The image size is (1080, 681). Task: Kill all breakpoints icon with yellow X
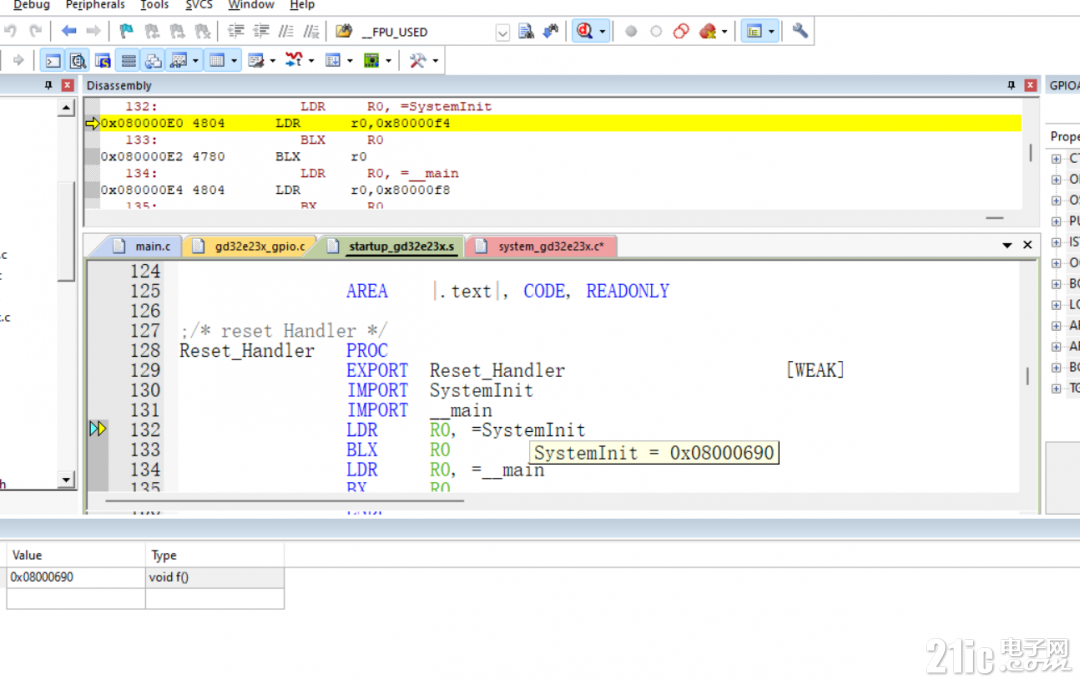point(707,32)
